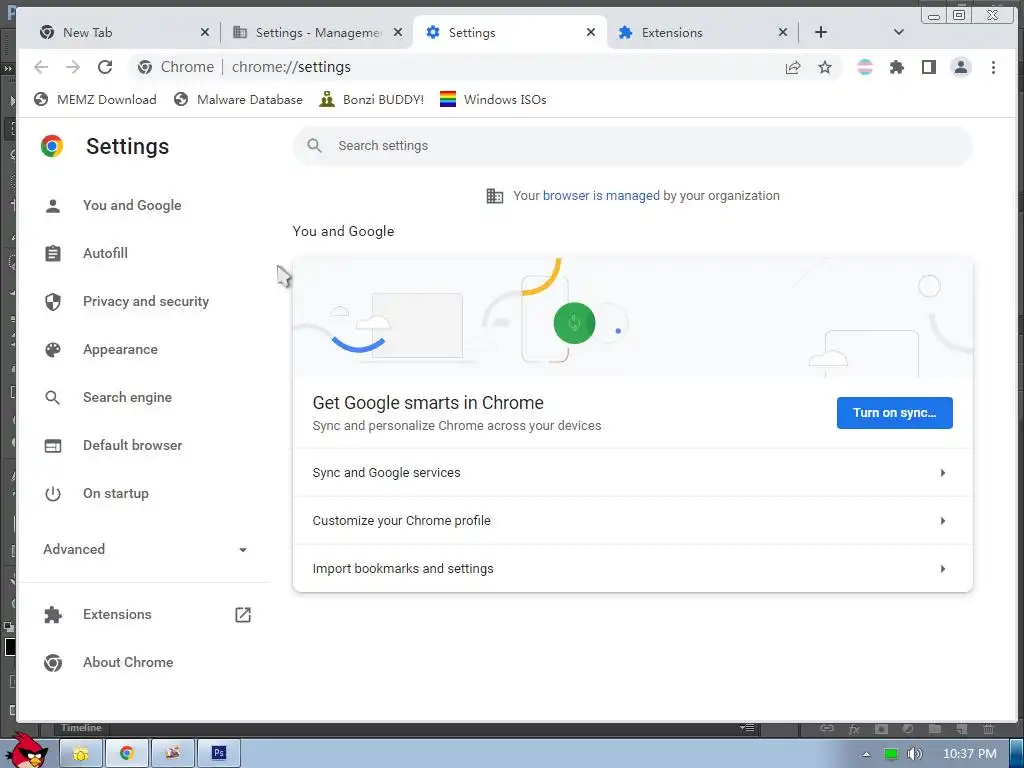Click the Chrome icon in the taskbar
This screenshot has width=1024, height=768.
coord(127,754)
